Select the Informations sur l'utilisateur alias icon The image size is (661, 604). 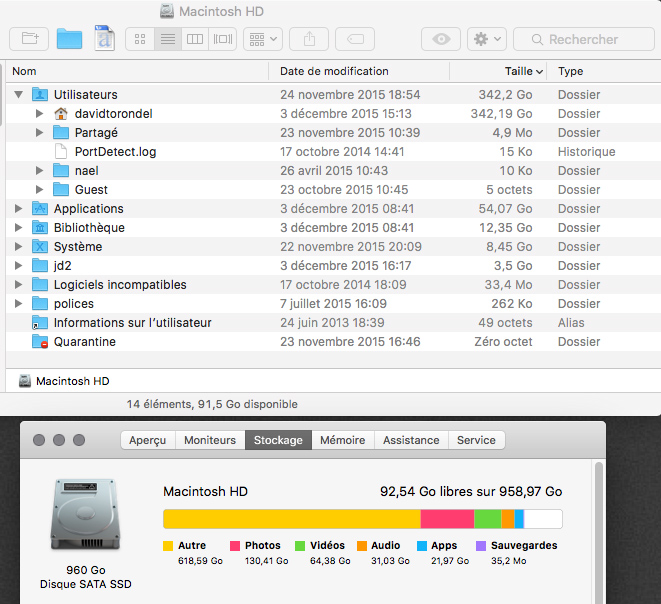[40, 322]
